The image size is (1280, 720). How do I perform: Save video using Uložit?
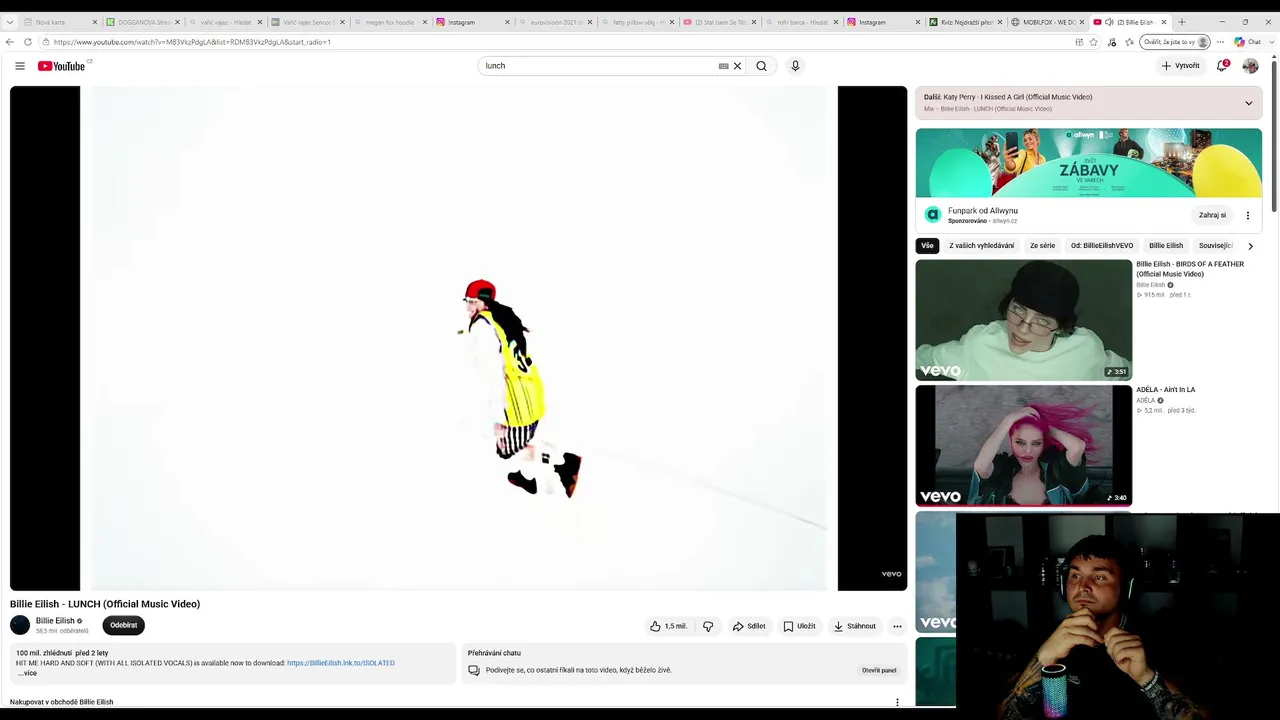(800, 626)
